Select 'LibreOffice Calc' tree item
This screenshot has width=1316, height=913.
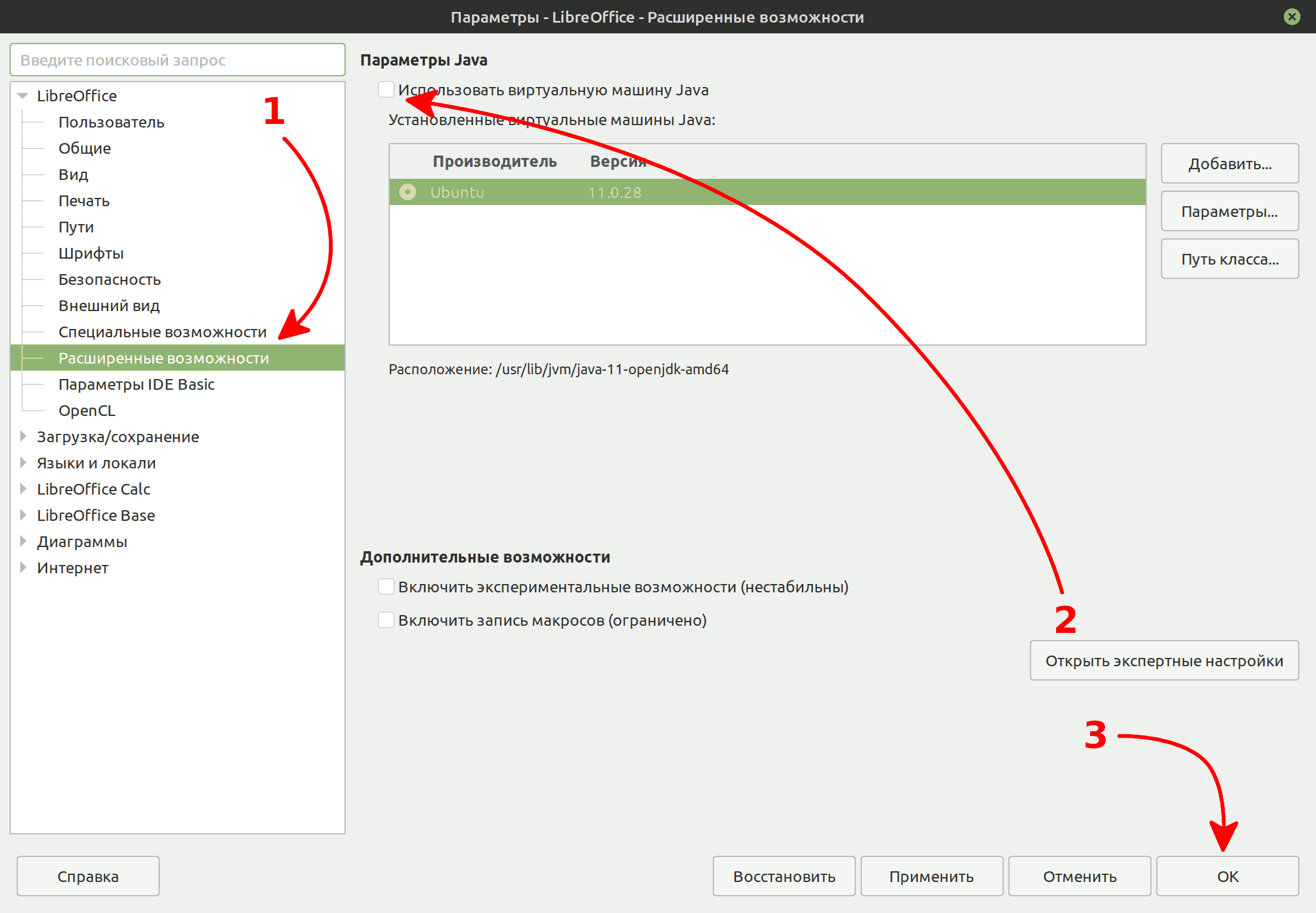[94, 489]
